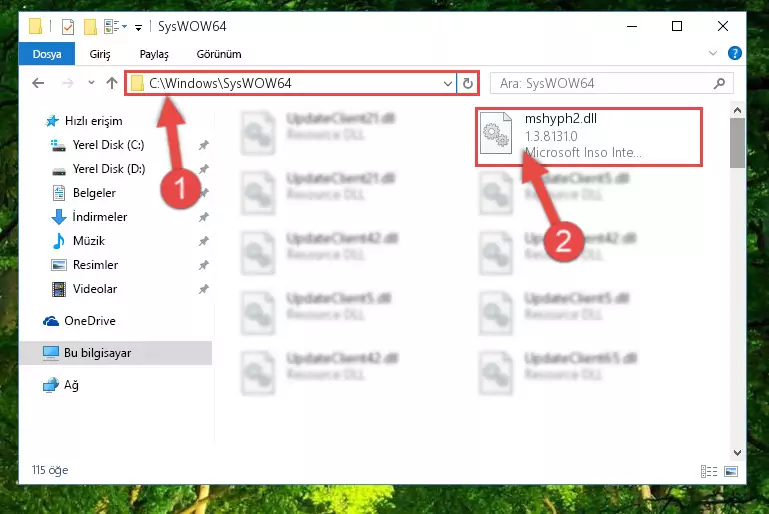Click the version text 1.3.8131.0
Screen dimensions: 769x514
tap(551, 136)
